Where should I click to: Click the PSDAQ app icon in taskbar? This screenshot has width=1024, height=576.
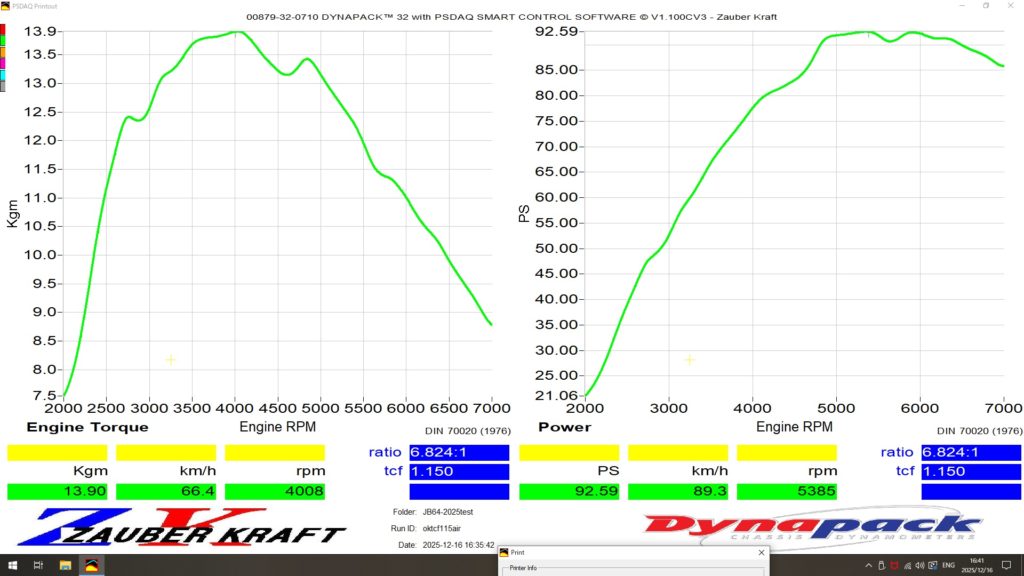[x=90, y=566]
